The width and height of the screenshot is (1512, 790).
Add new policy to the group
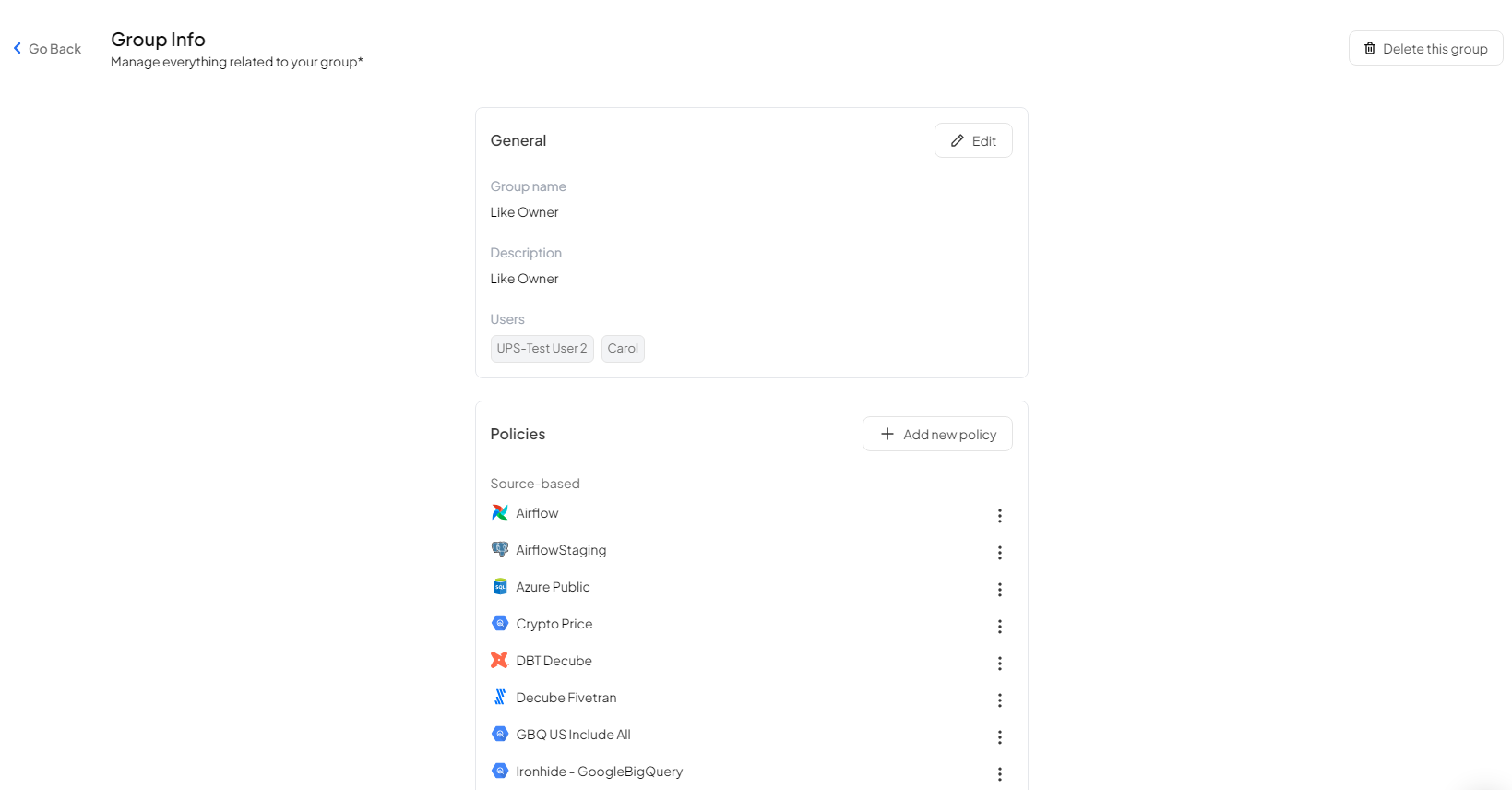pyautogui.click(x=937, y=434)
